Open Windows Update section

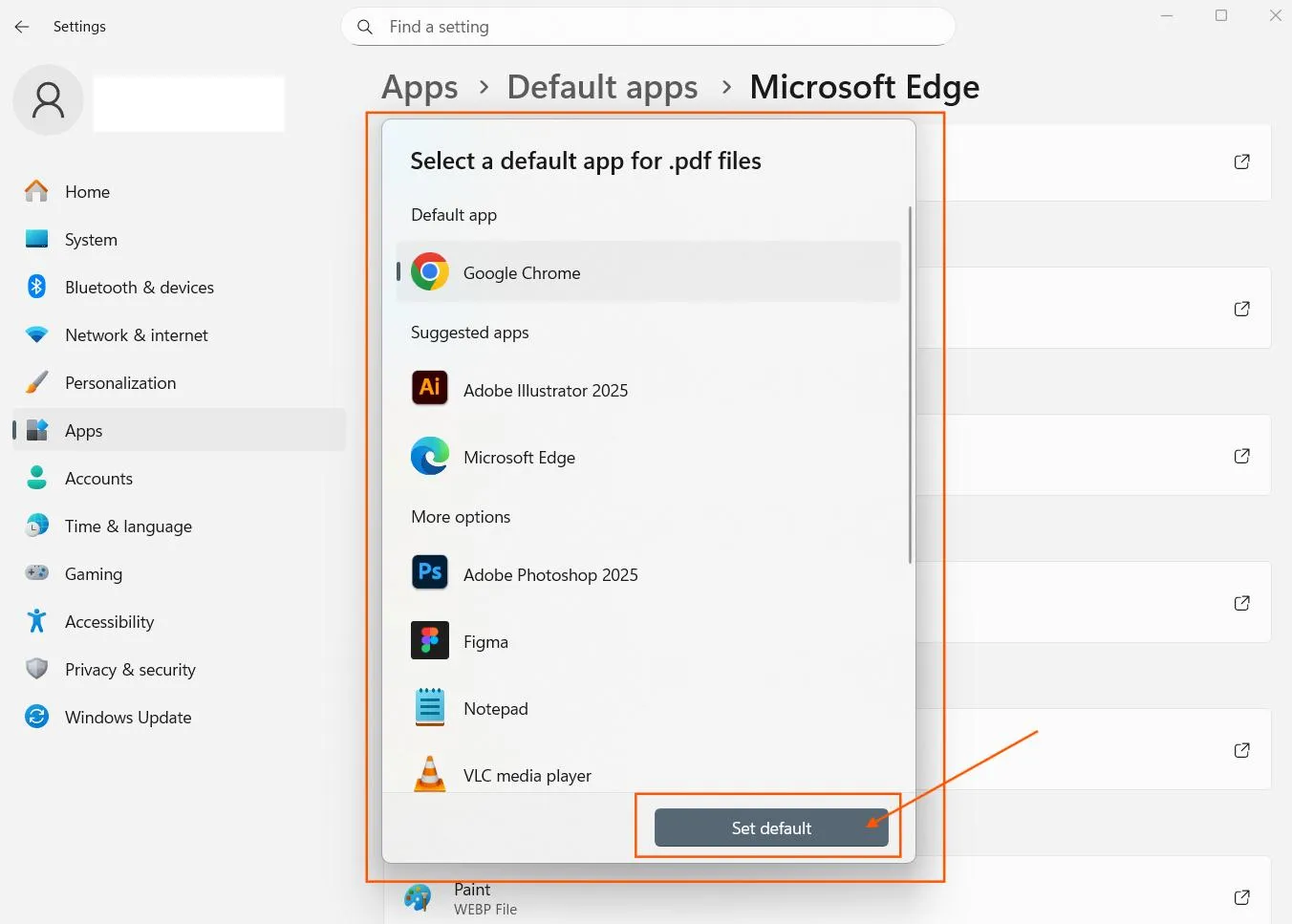128,718
